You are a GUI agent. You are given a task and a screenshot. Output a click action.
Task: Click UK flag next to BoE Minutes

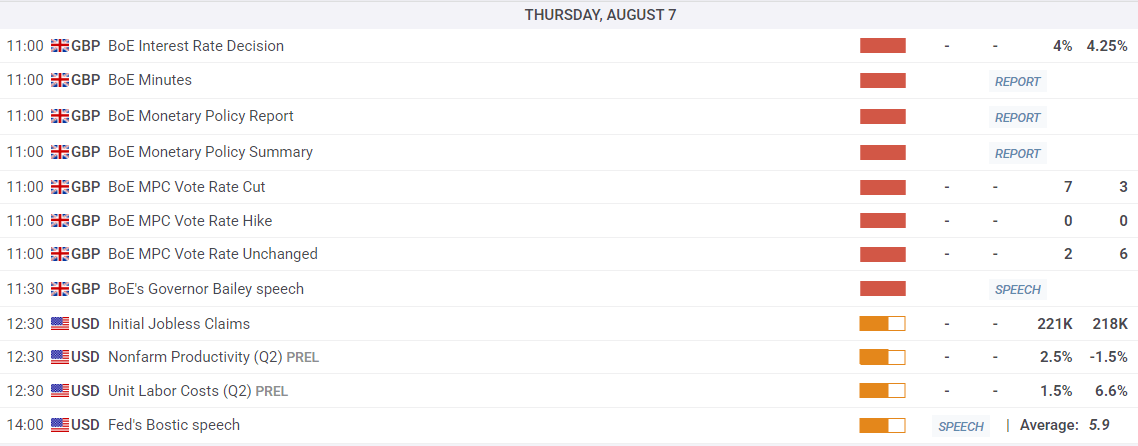click(x=59, y=80)
